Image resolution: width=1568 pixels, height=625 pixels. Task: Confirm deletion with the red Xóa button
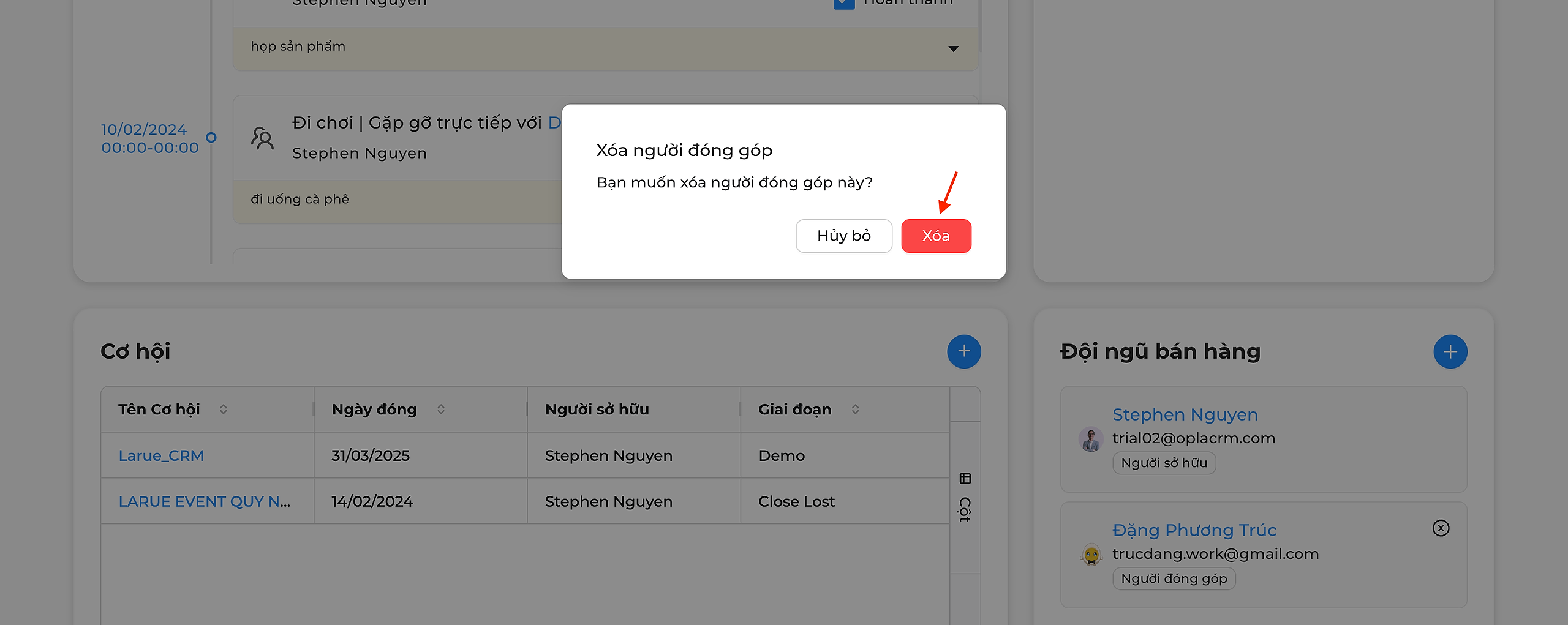click(936, 236)
